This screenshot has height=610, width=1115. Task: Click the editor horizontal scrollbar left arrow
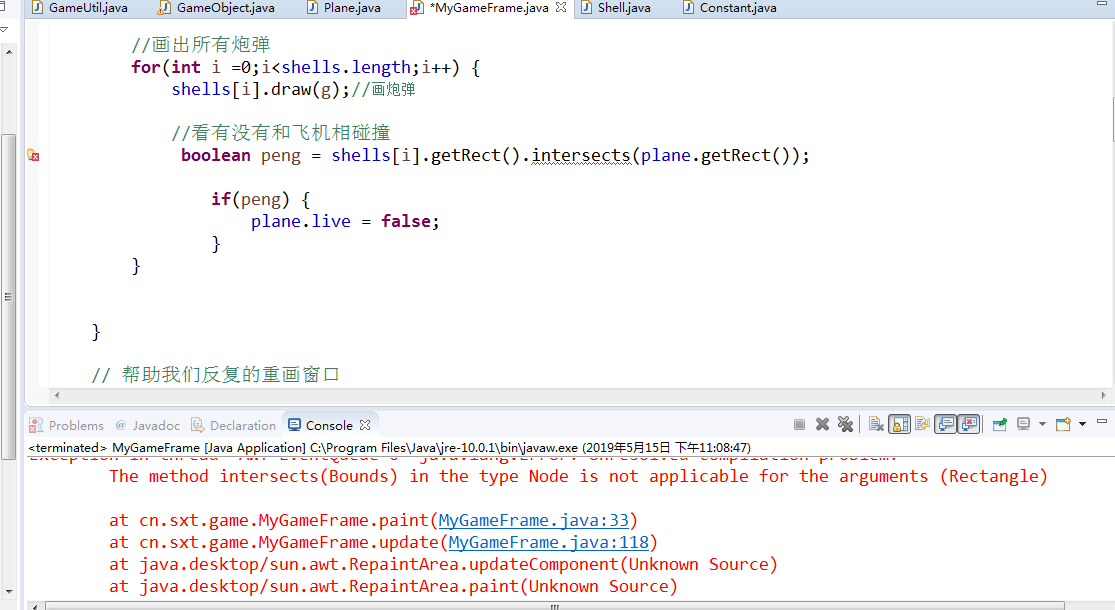point(57,395)
